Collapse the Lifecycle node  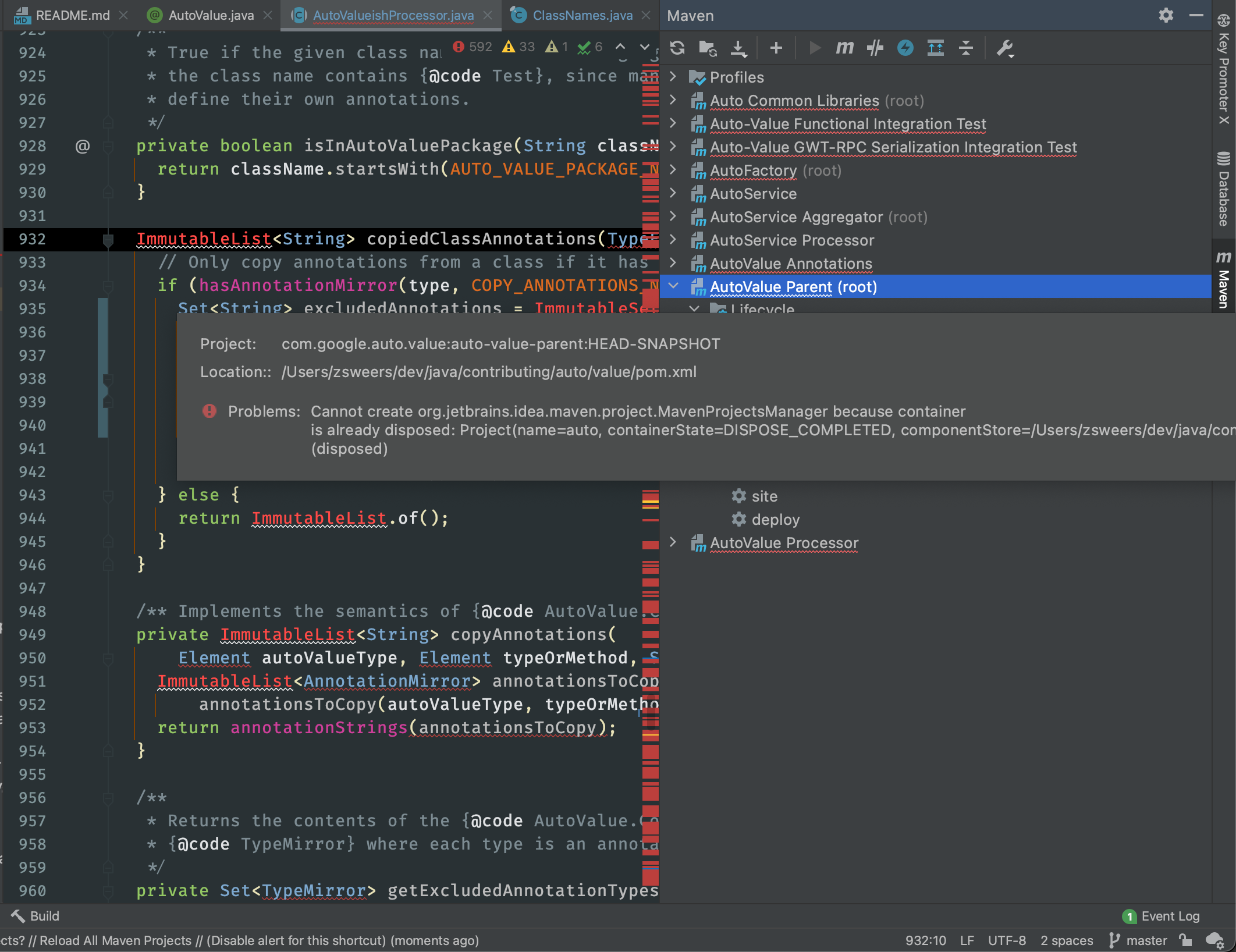(694, 310)
